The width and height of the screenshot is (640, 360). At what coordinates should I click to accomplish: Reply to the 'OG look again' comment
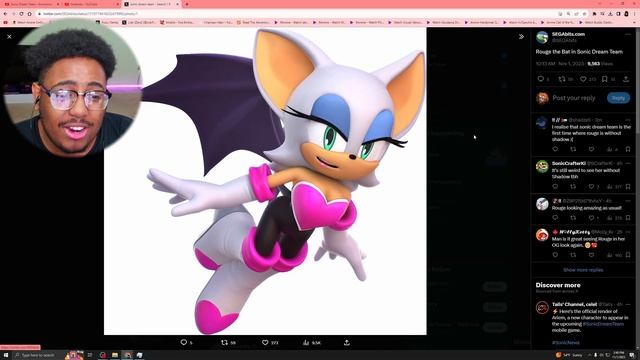point(555,255)
